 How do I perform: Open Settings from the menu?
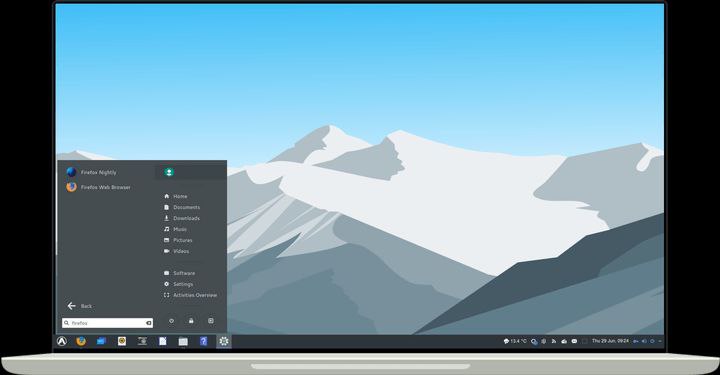(x=179, y=284)
